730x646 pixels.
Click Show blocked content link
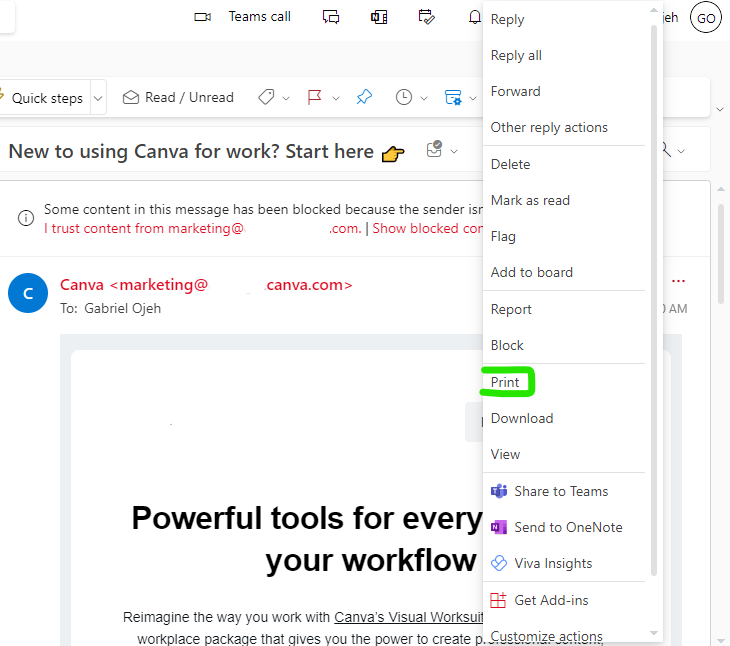point(427,229)
